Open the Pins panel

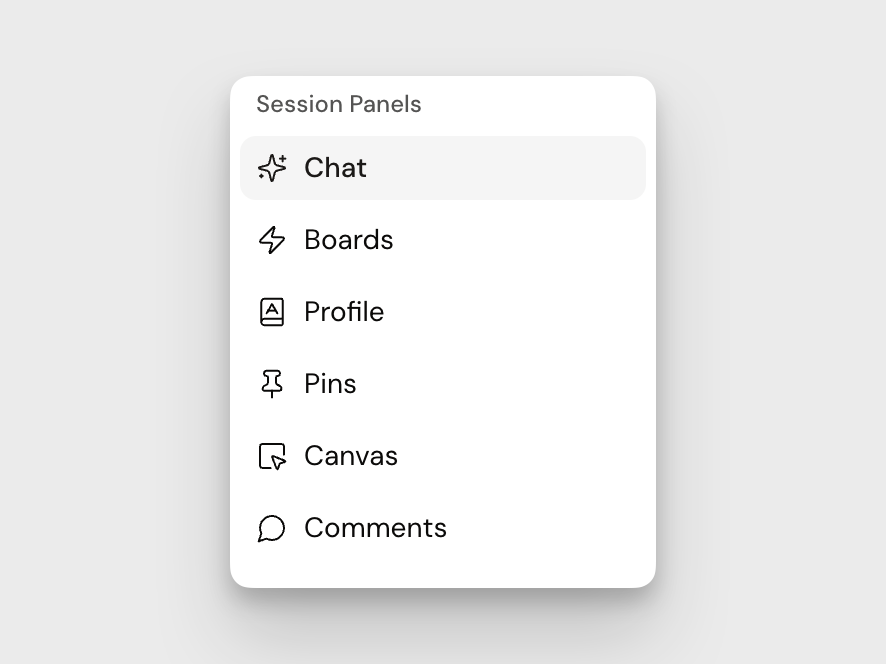pos(442,384)
